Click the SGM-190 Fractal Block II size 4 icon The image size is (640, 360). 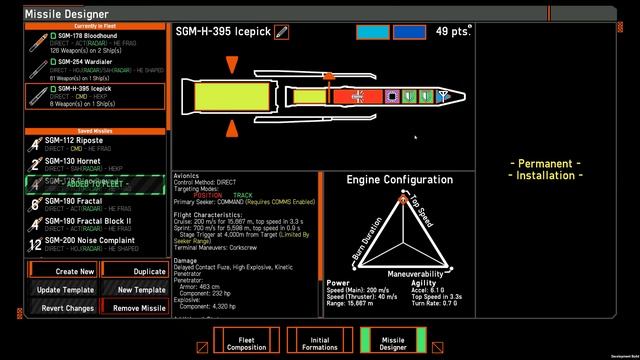[x=35, y=224]
